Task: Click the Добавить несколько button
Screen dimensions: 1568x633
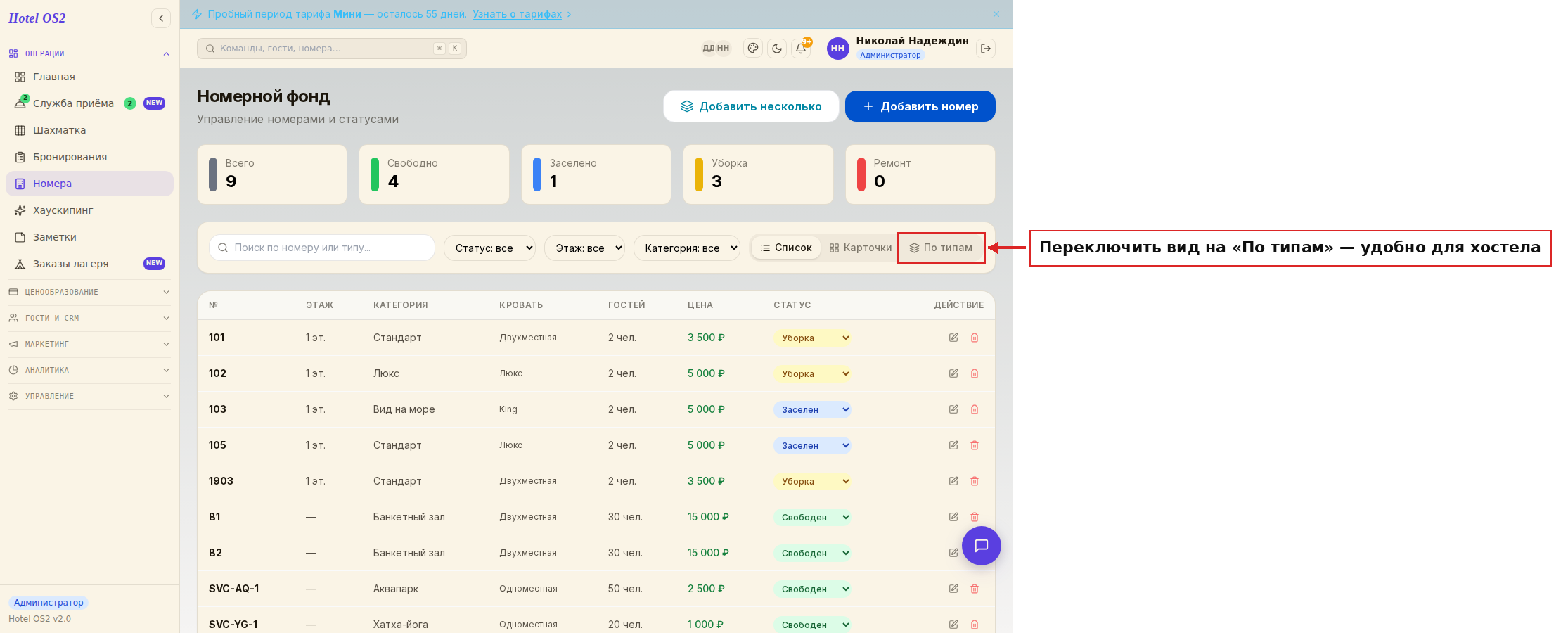Action: coord(751,106)
